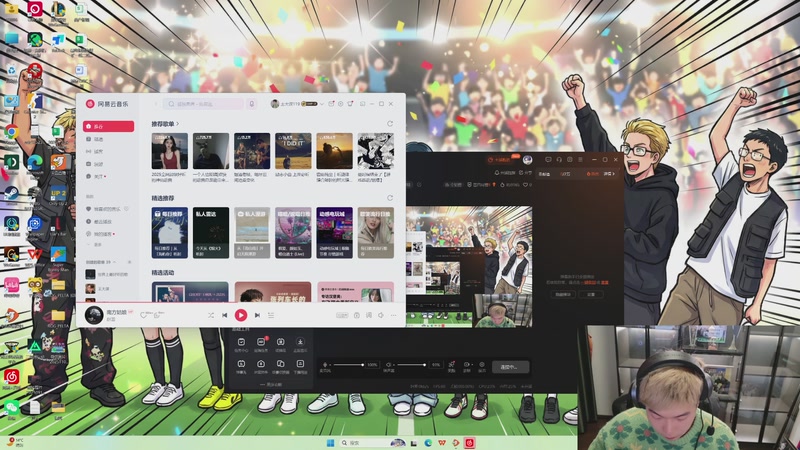Open the 每日推荐 daily recommendation card
The width and height of the screenshot is (800, 450).
tap(169, 232)
